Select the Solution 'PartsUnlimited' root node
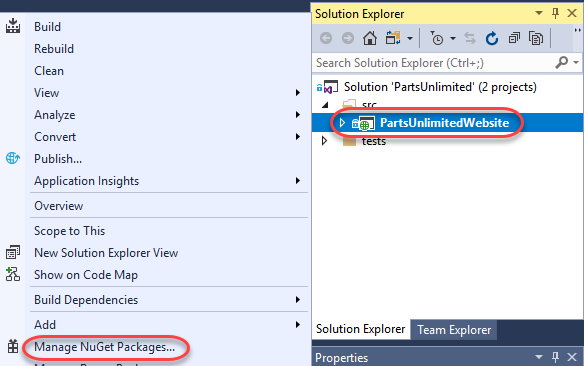The width and height of the screenshot is (584, 366). 440,87
